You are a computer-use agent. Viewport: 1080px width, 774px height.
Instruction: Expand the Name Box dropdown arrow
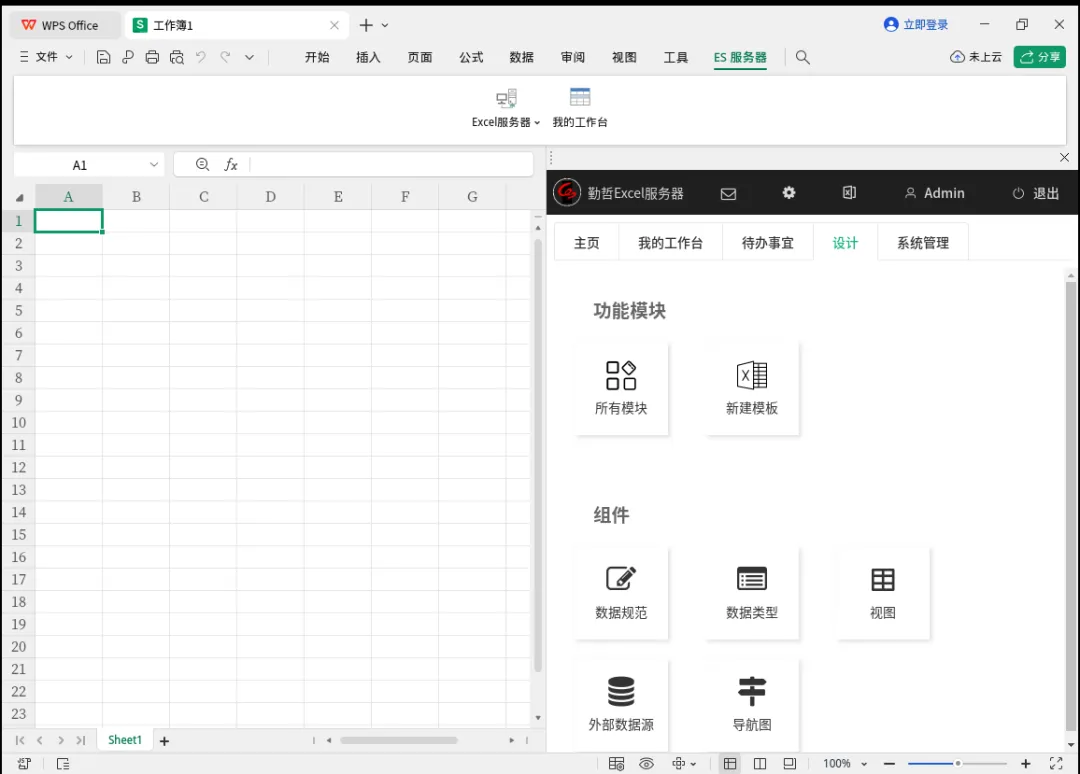point(154,165)
